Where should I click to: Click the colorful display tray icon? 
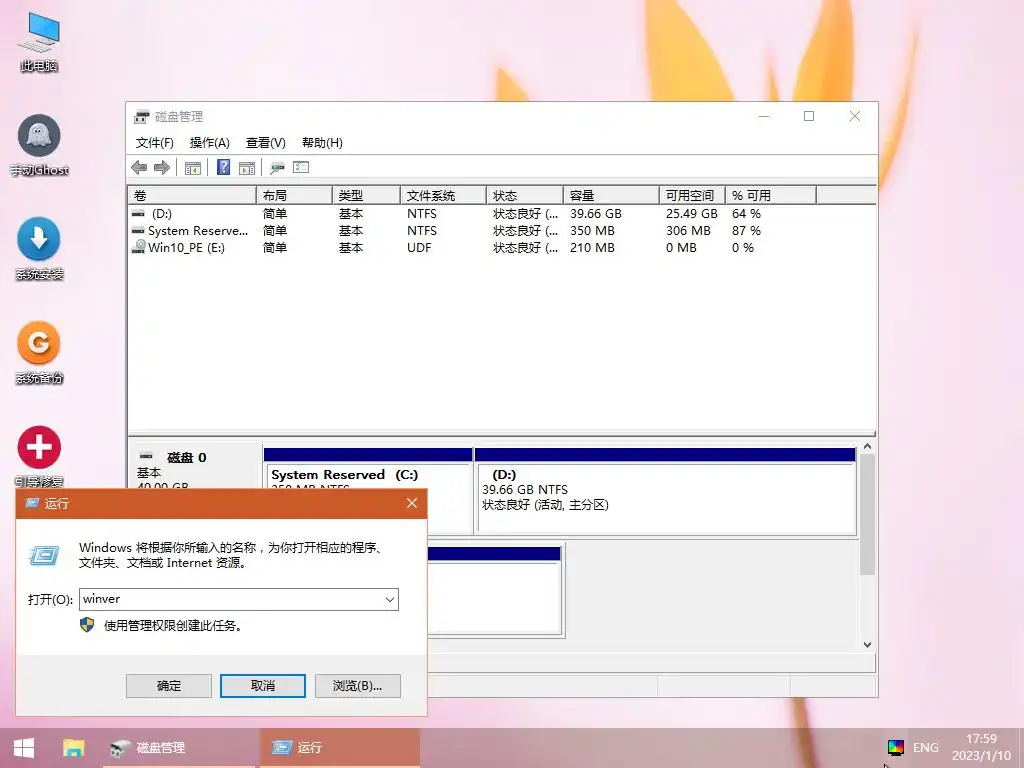click(x=895, y=747)
